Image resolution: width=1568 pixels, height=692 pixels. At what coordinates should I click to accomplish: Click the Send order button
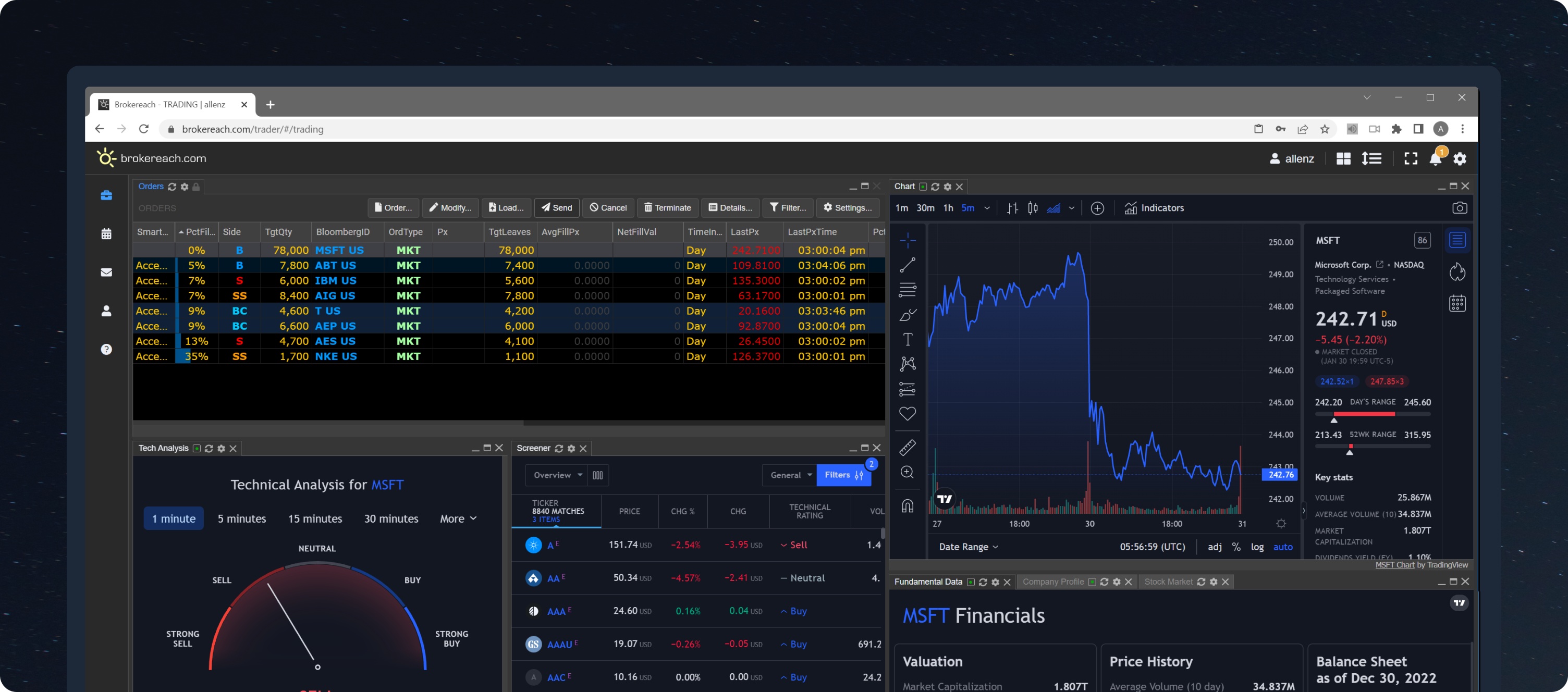[556, 208]
